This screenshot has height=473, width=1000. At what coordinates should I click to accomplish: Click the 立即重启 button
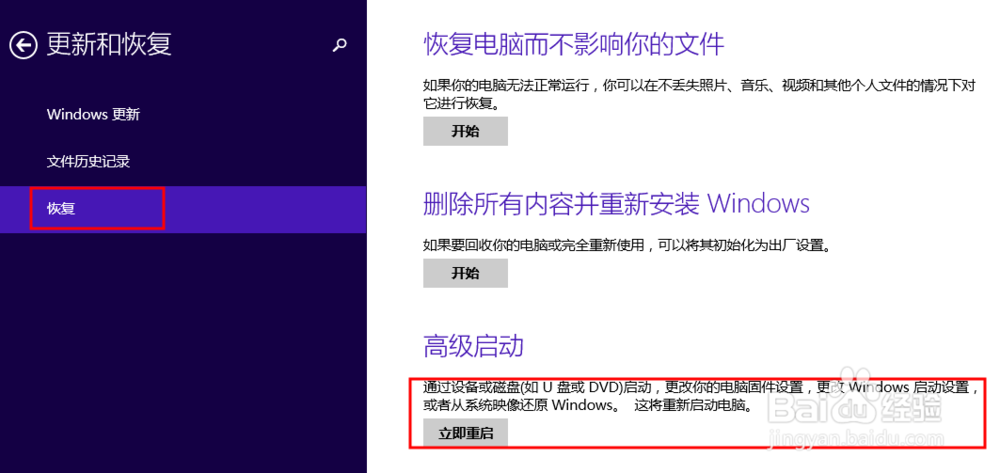465,433
